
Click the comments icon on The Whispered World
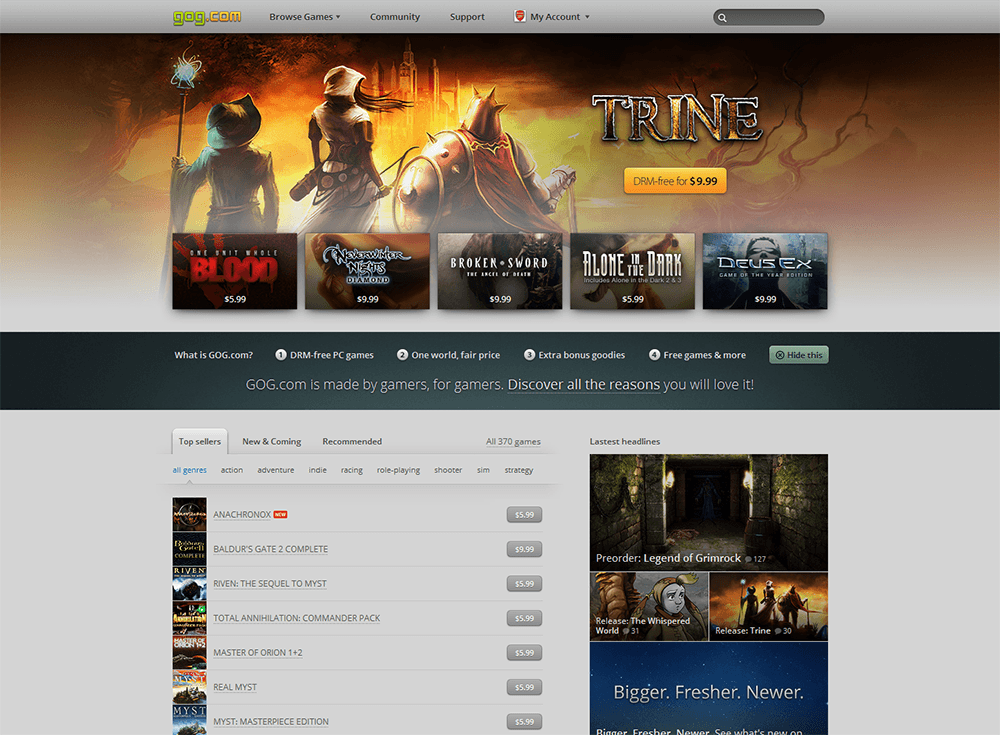[626, 631]
